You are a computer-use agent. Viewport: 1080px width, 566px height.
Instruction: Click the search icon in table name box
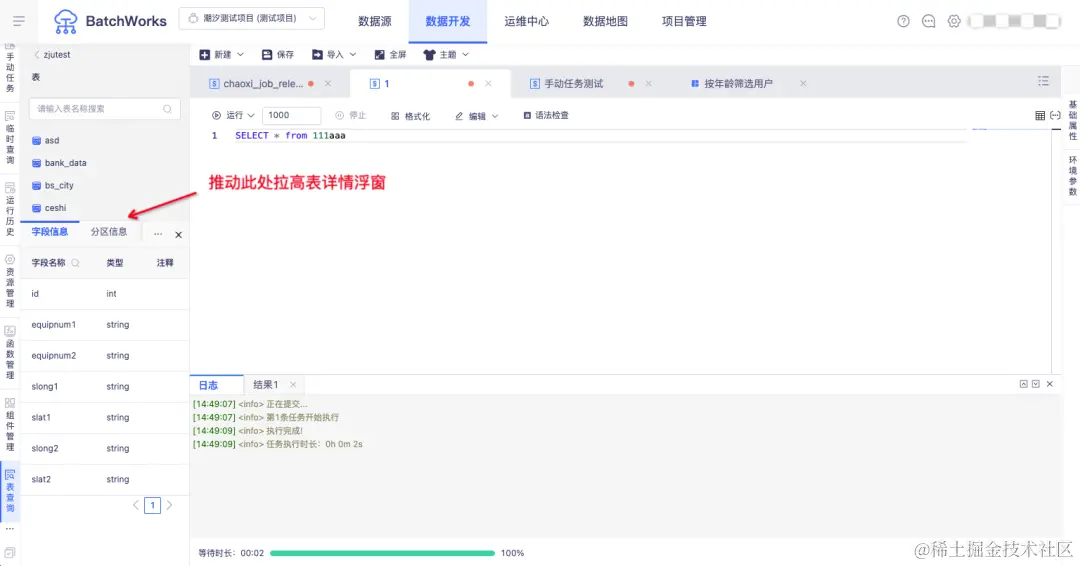(167, 109)
